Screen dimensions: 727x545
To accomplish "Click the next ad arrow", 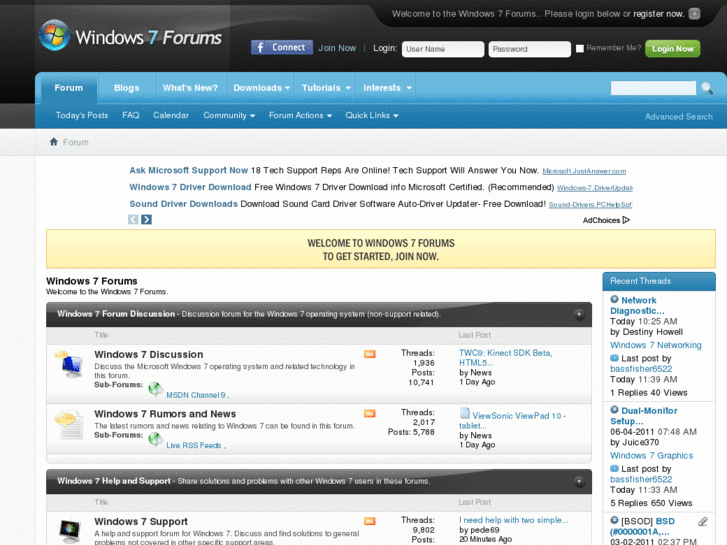I will [147, 219].
